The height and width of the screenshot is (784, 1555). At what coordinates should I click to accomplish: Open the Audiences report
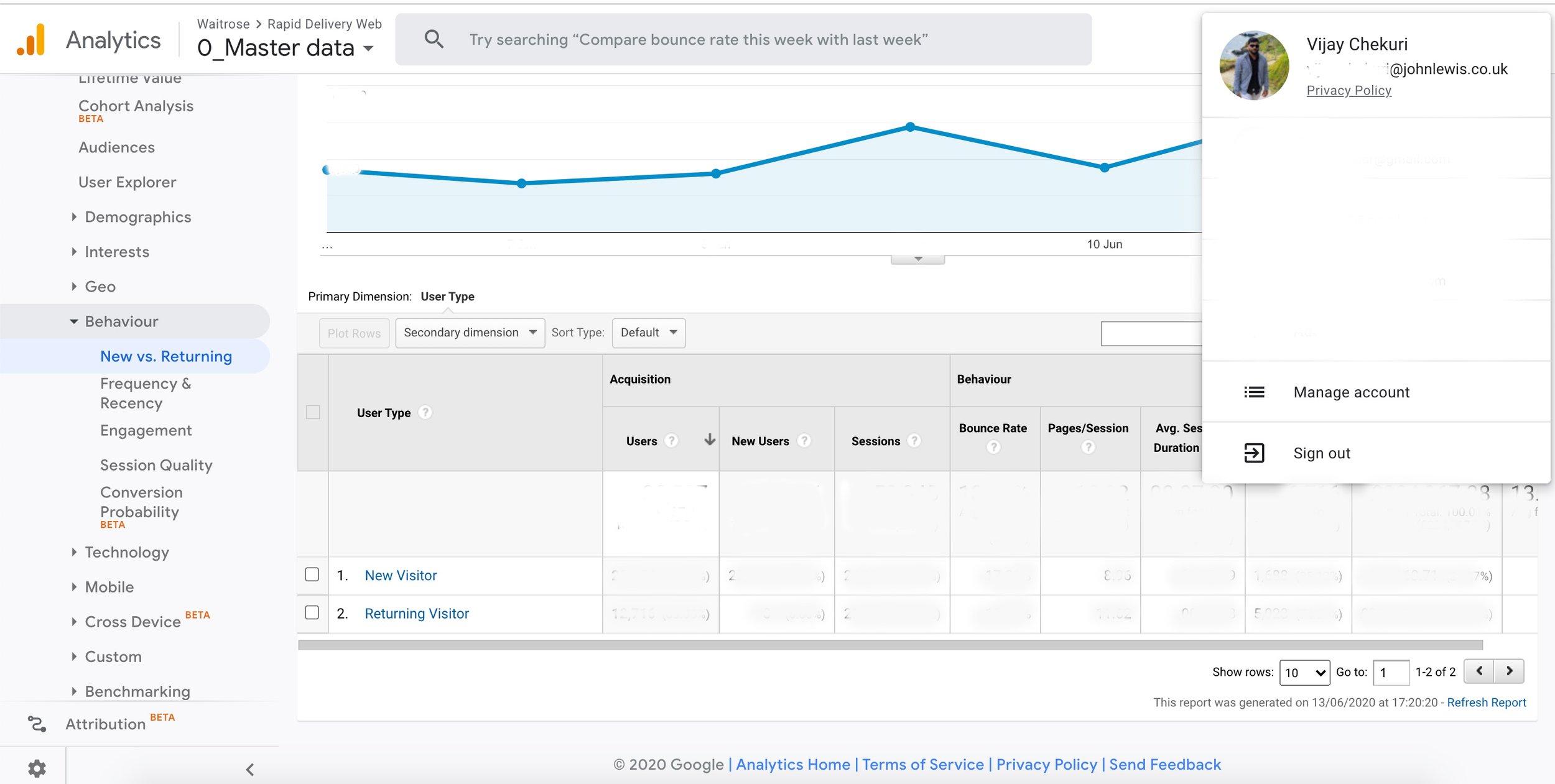[x=116, y=147]
